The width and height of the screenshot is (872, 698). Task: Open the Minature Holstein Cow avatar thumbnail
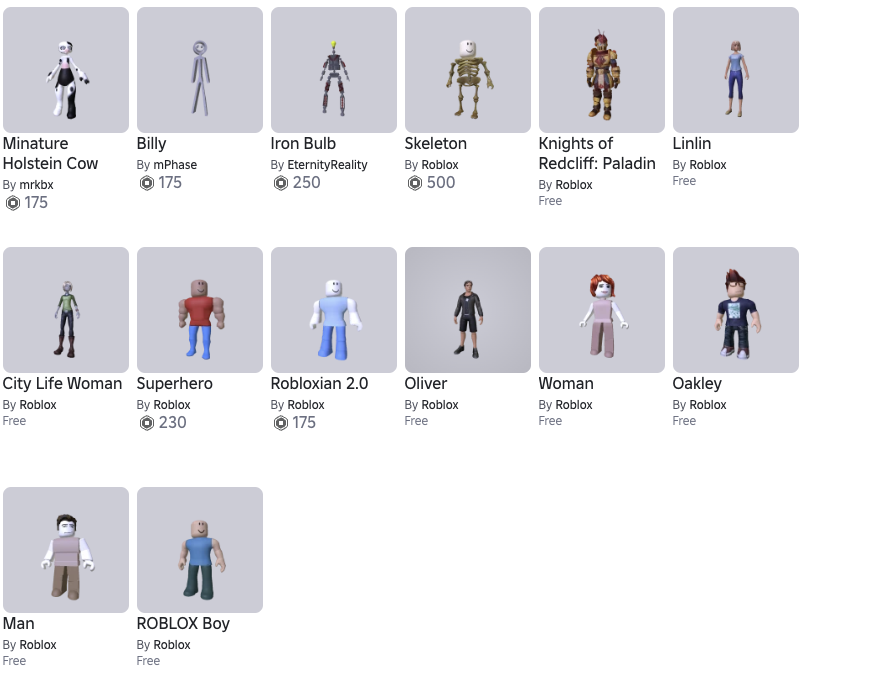[x=66, y=70]
